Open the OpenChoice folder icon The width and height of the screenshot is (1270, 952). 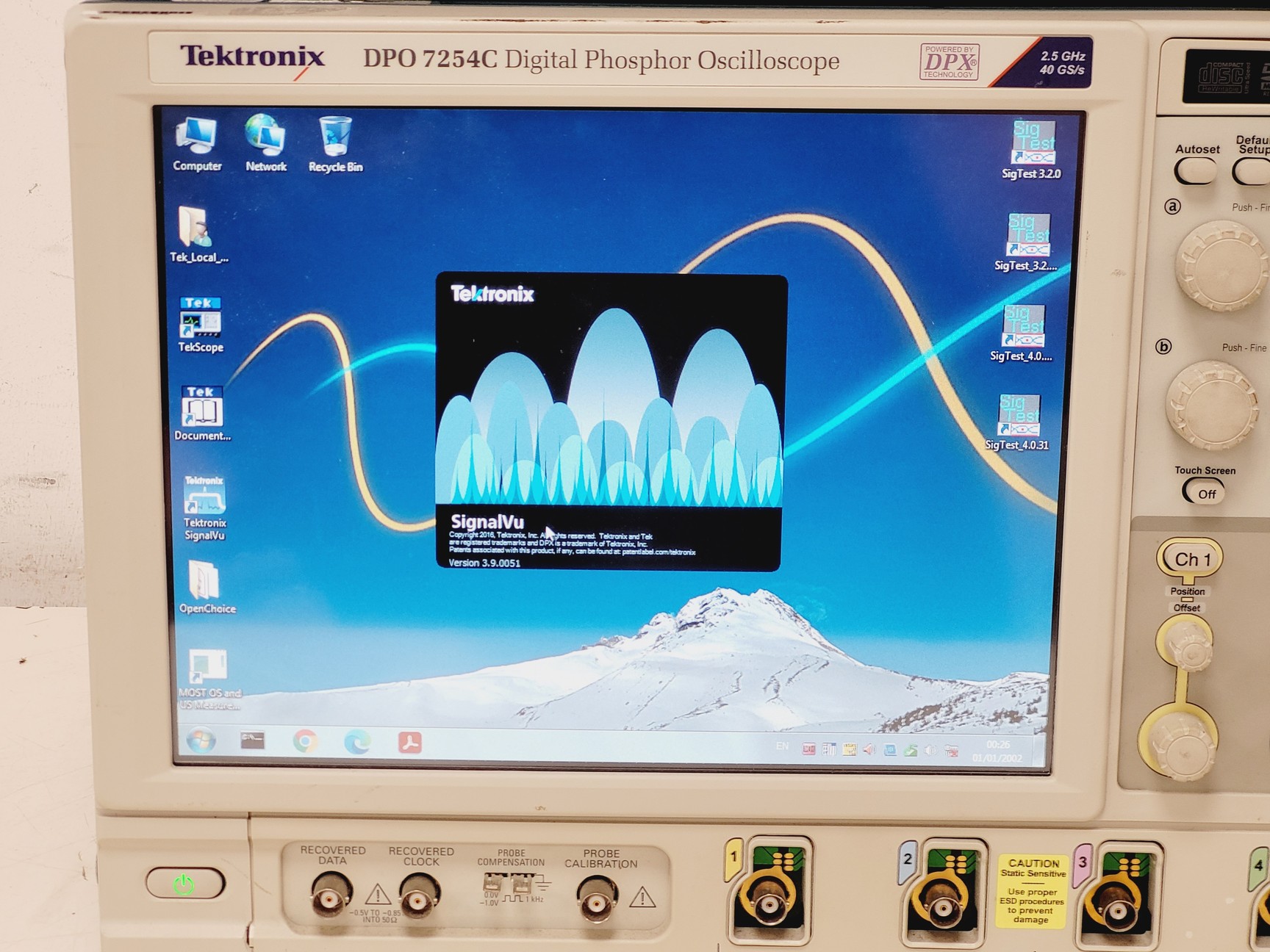coord(207,588)
